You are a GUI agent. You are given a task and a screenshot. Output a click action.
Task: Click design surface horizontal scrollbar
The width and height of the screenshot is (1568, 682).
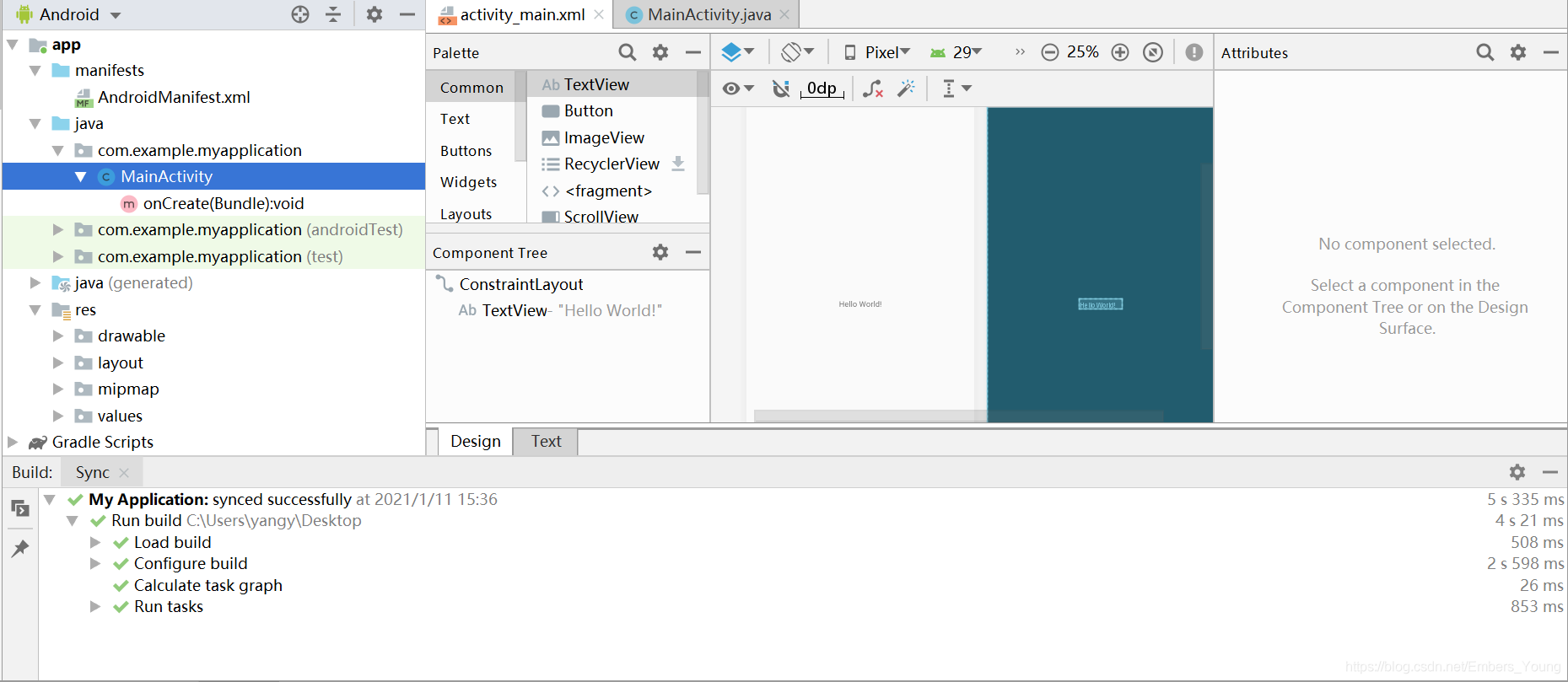point(958,416)
